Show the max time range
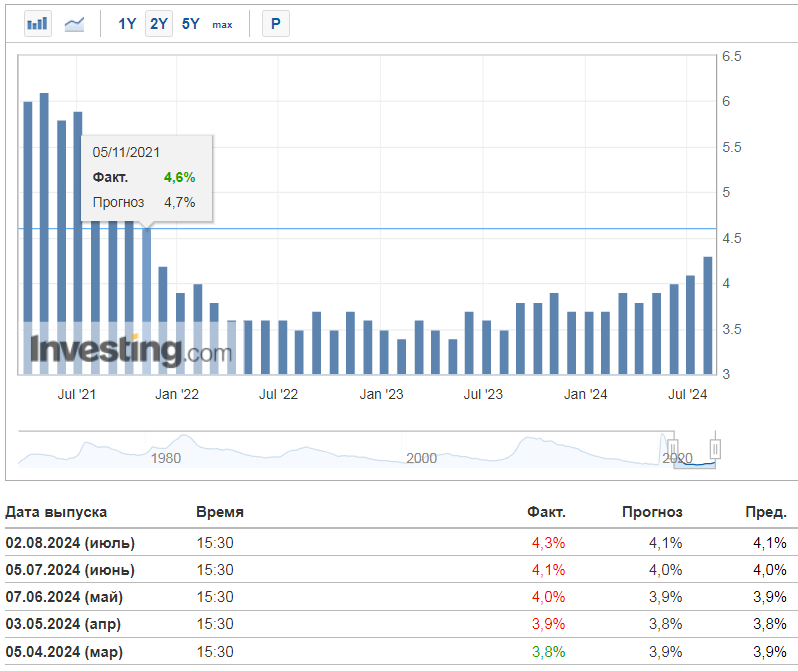Image resolution: width=798 pixels, height=671 pixels. (222, 24)
